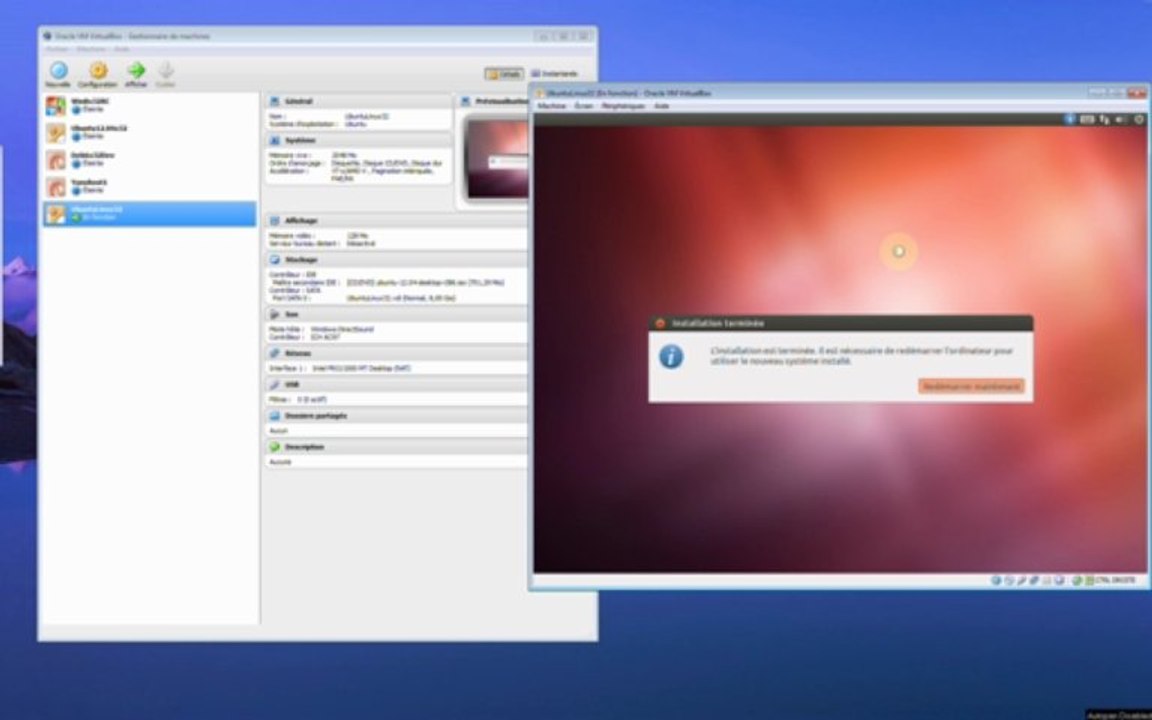
Task: Click the USB section icon
Action: click(275, 384)
